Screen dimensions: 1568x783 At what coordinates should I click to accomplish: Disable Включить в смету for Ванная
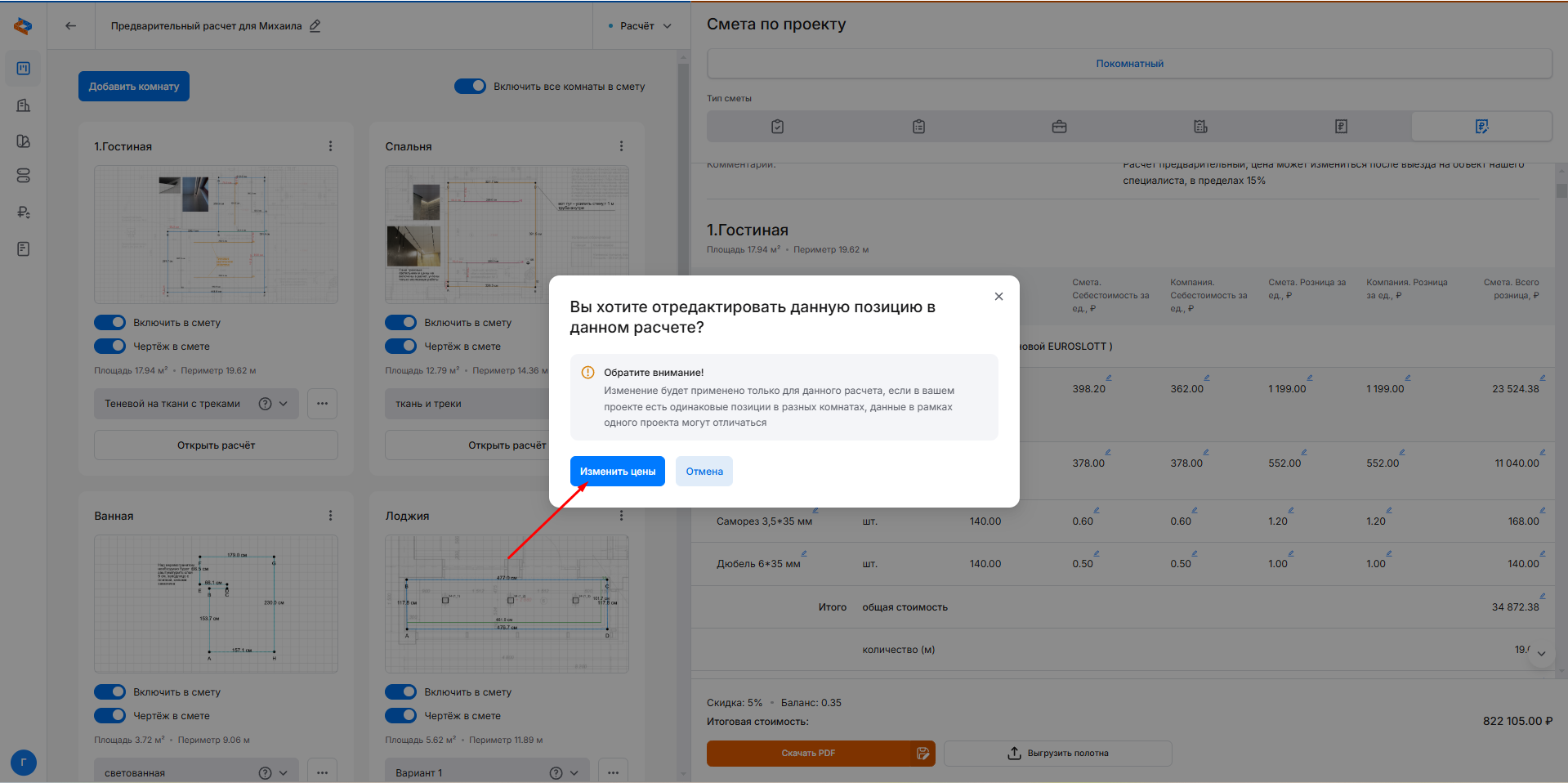110,692
